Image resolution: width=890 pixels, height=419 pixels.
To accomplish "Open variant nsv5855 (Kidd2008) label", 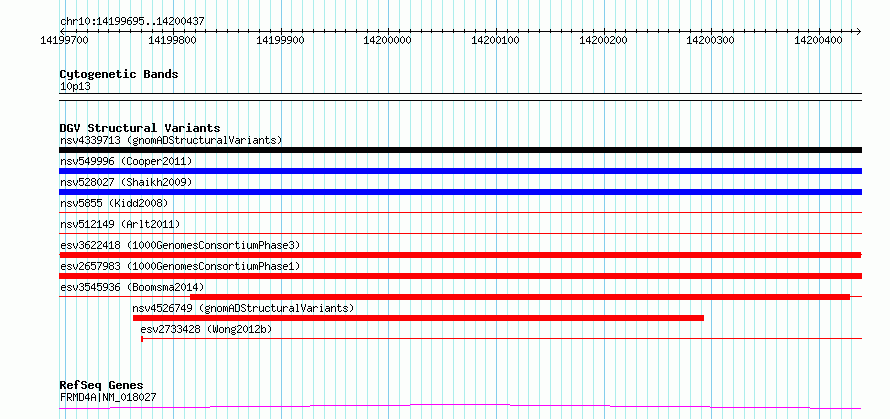I will [x=114, y=203].
